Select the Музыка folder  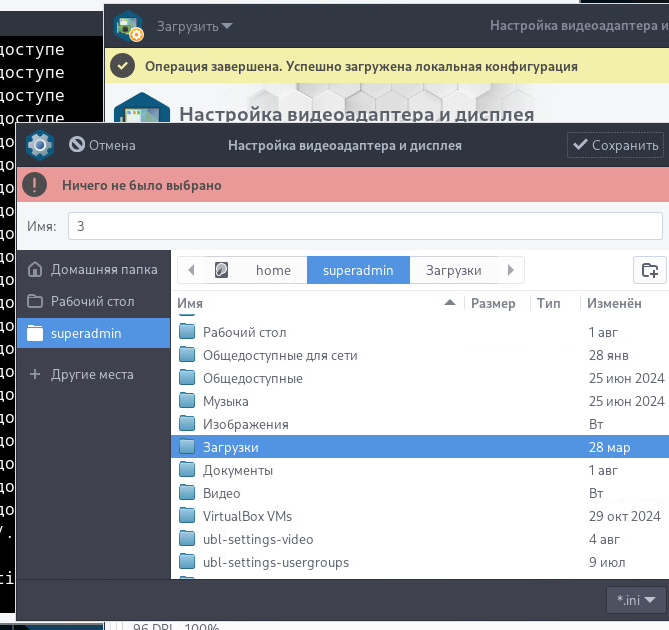point(420,401)
